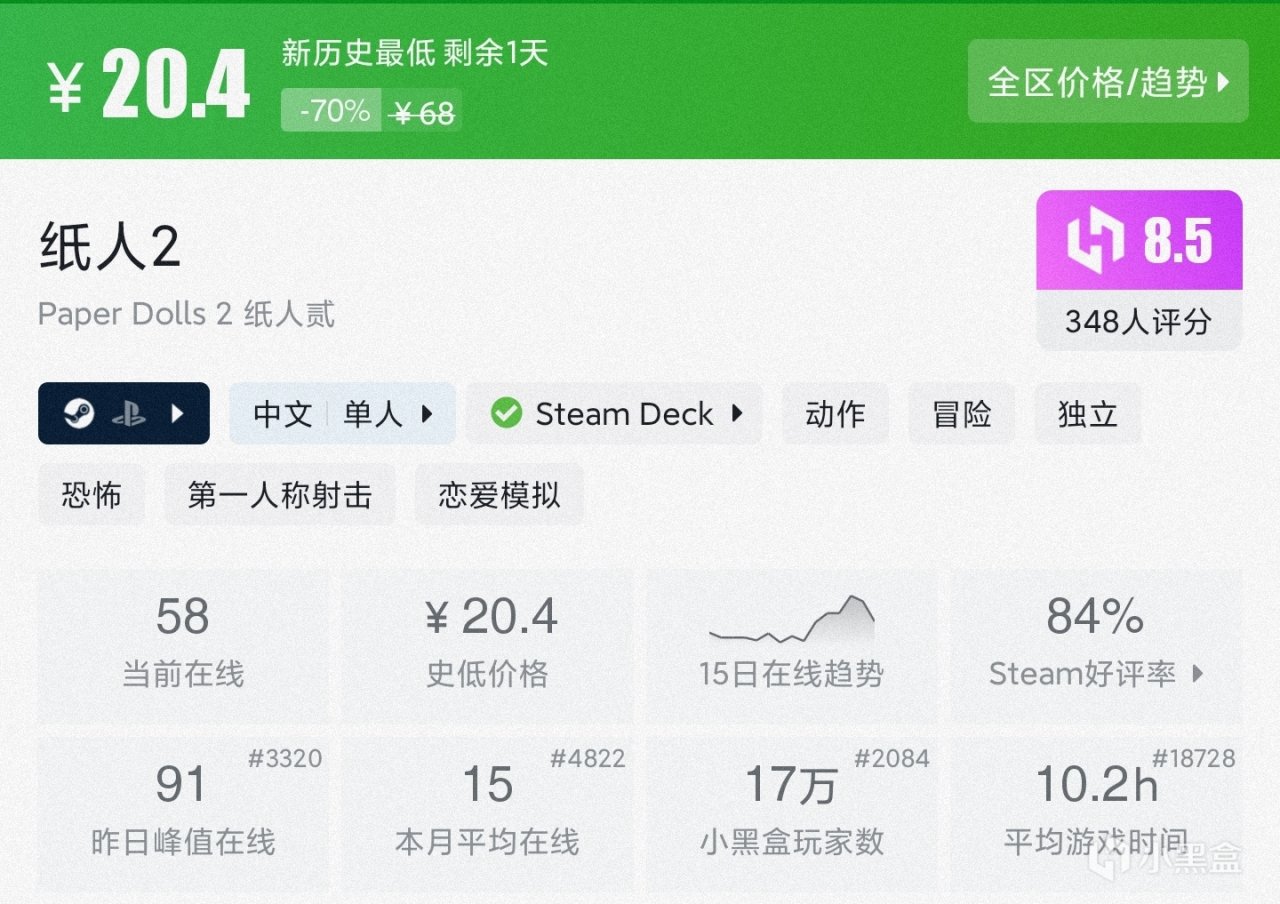This screenshot has width=1280, height=904.
Task: Open the 小黑盒玩家数 17万 stat card
Action: (x=791, y=810)
